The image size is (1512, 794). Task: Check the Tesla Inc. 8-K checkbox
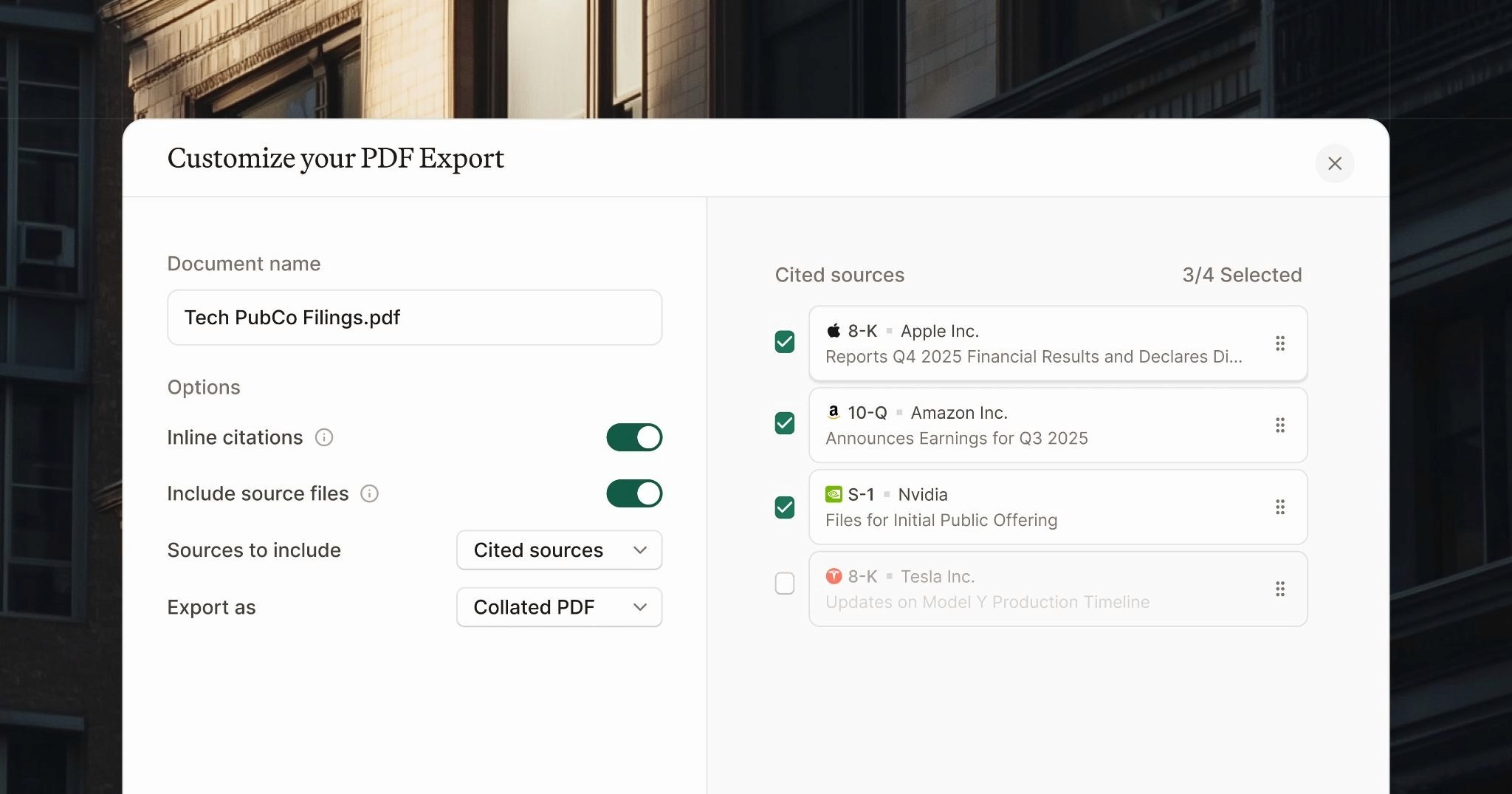(785, 583)
